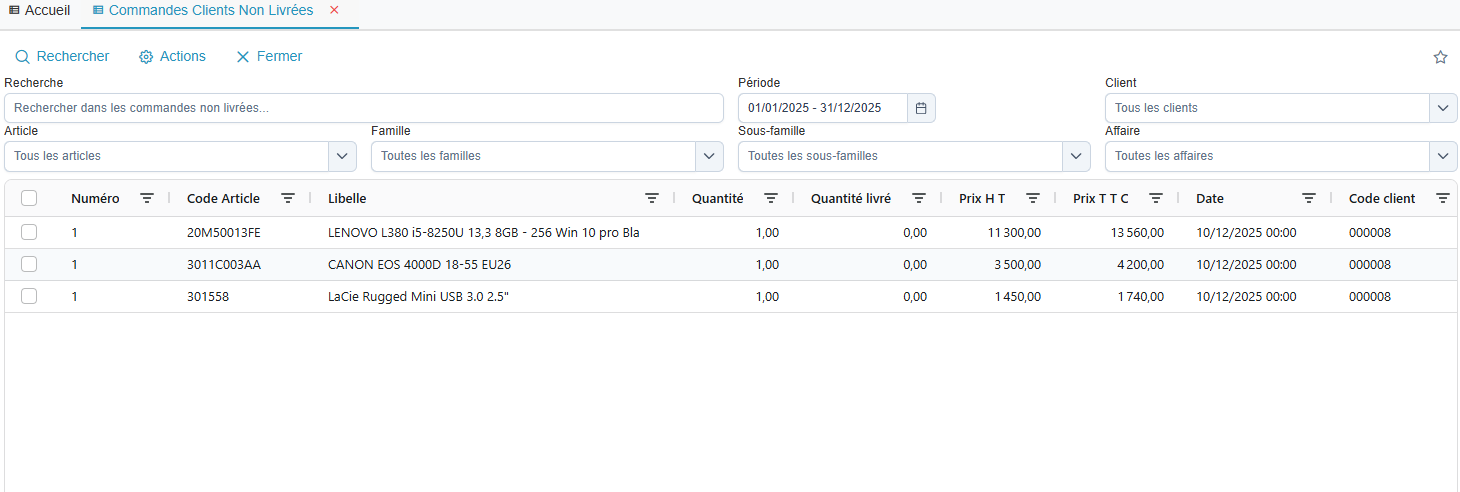Focus the Recherche text input field

pyautogui.click(x=364, y=108)
